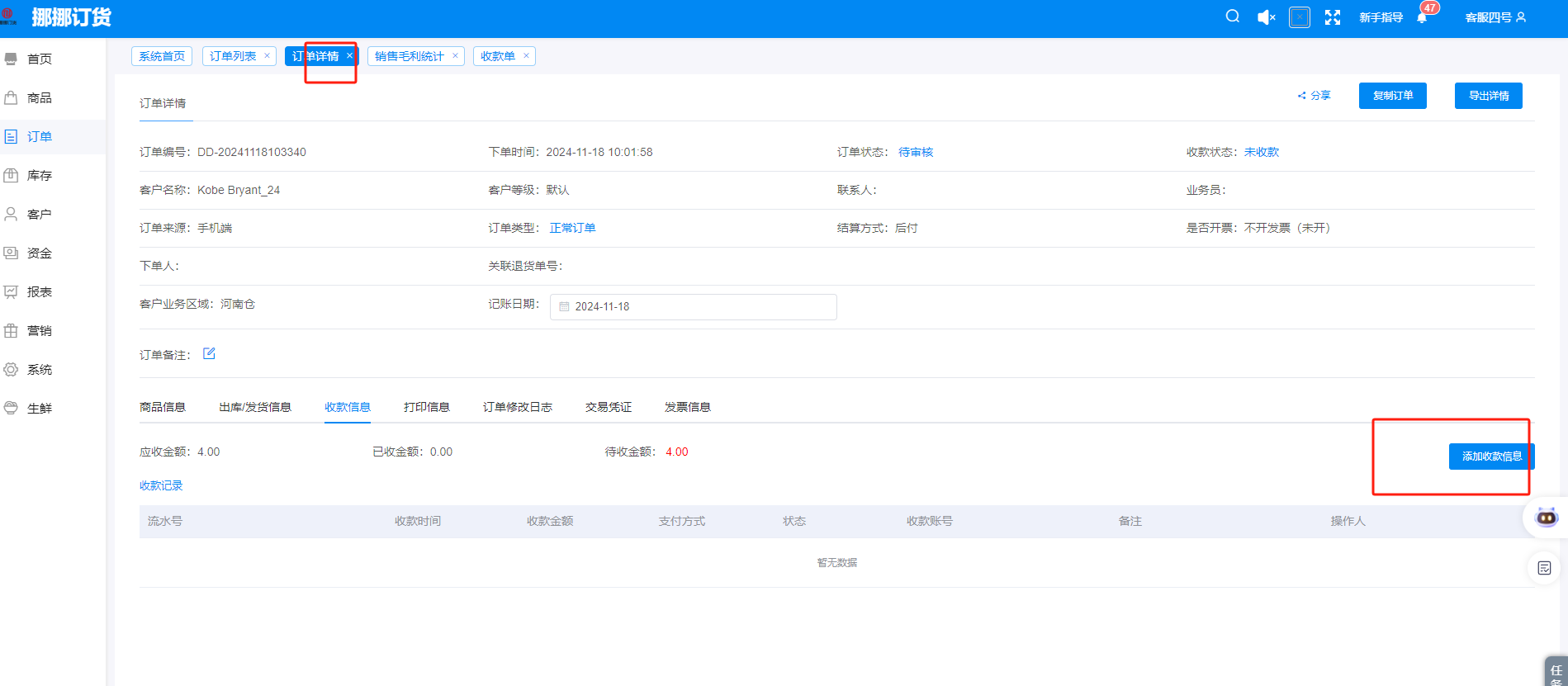Toggle the muted speaker sound icon
Screen dimensions: 1568x686
[x=1266, y=17]
